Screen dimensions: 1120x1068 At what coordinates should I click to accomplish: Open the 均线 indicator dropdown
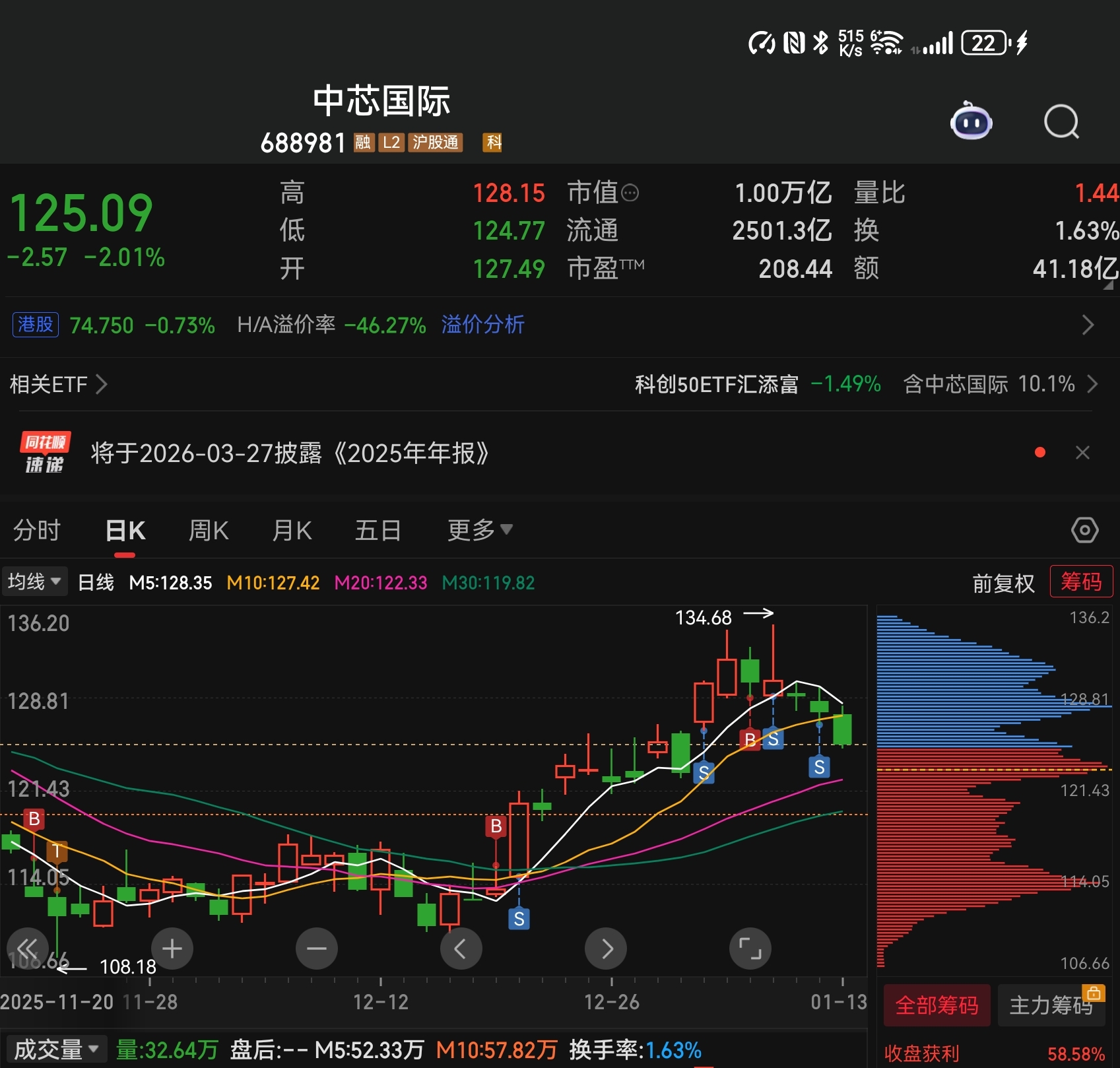(34, 582)
